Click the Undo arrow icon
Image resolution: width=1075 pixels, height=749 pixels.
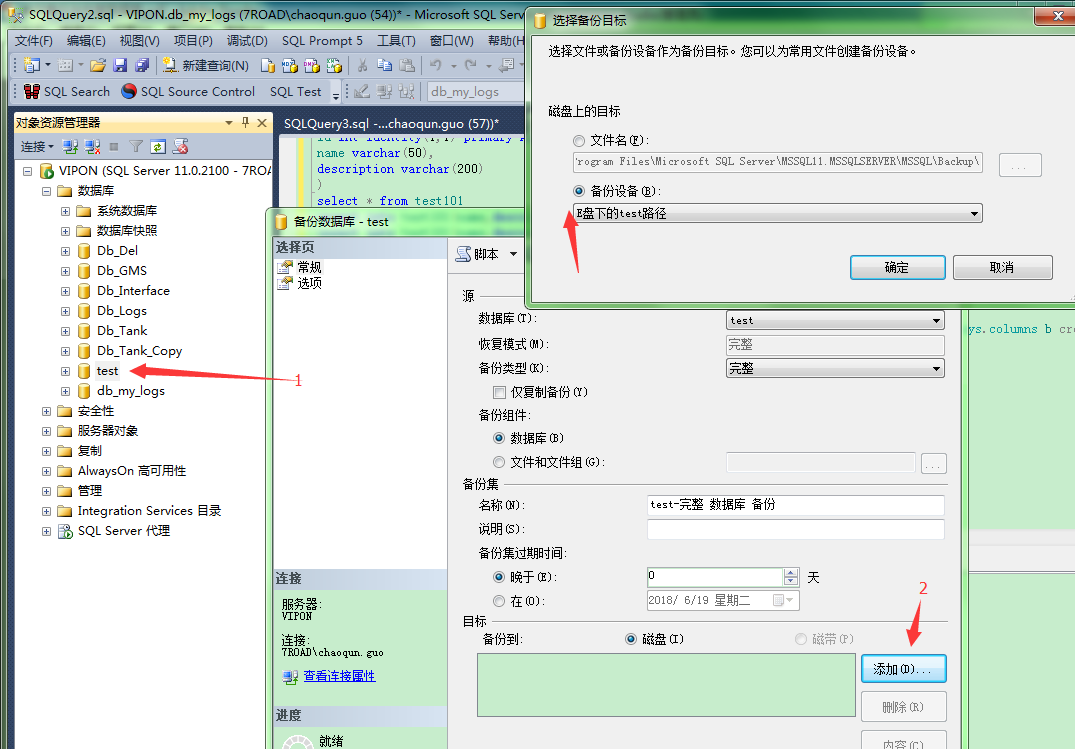tap(435, 65)
